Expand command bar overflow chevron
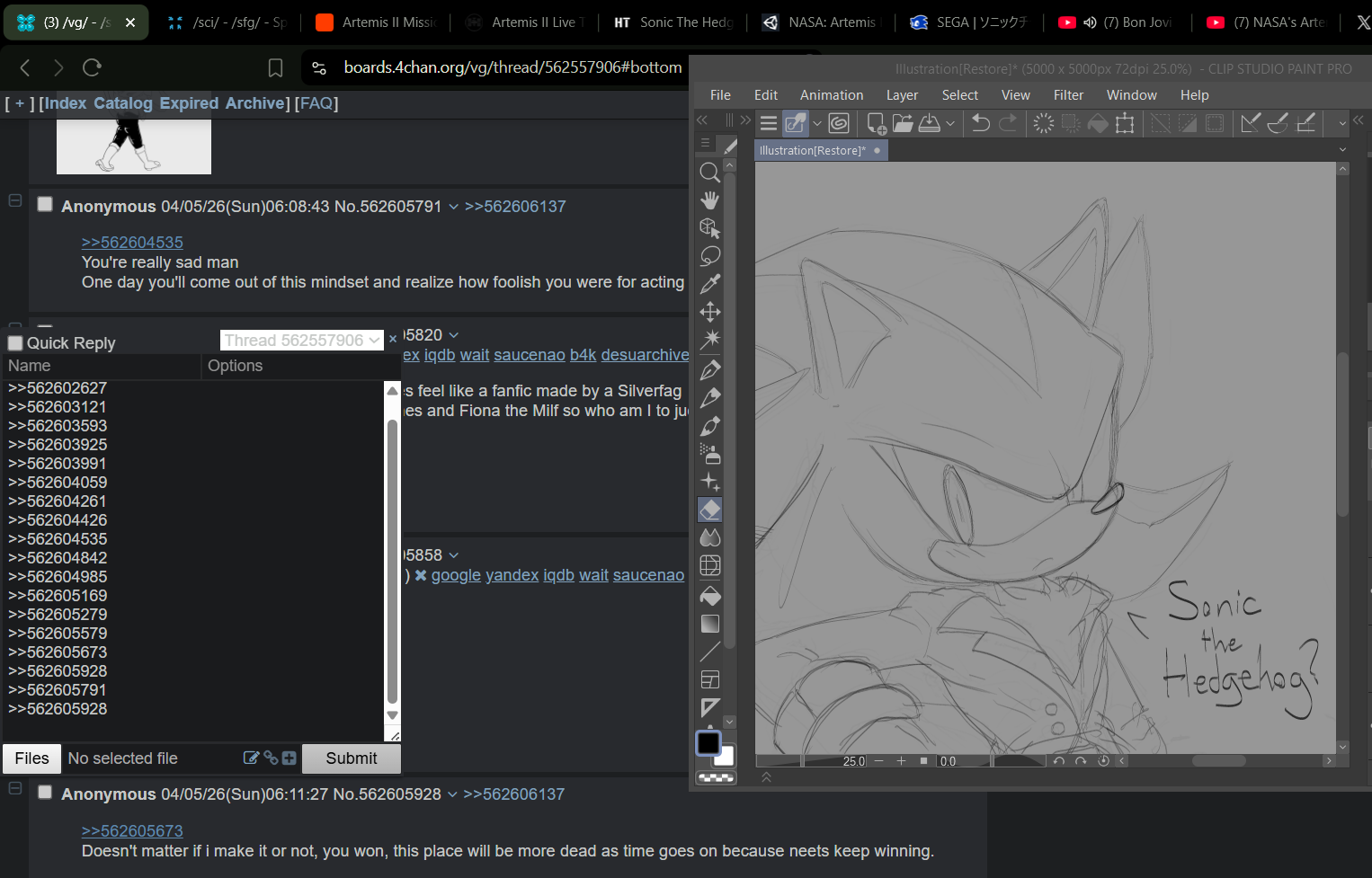The height and width of the screenshot is (878, 1372). click(x=1342, y=124)
